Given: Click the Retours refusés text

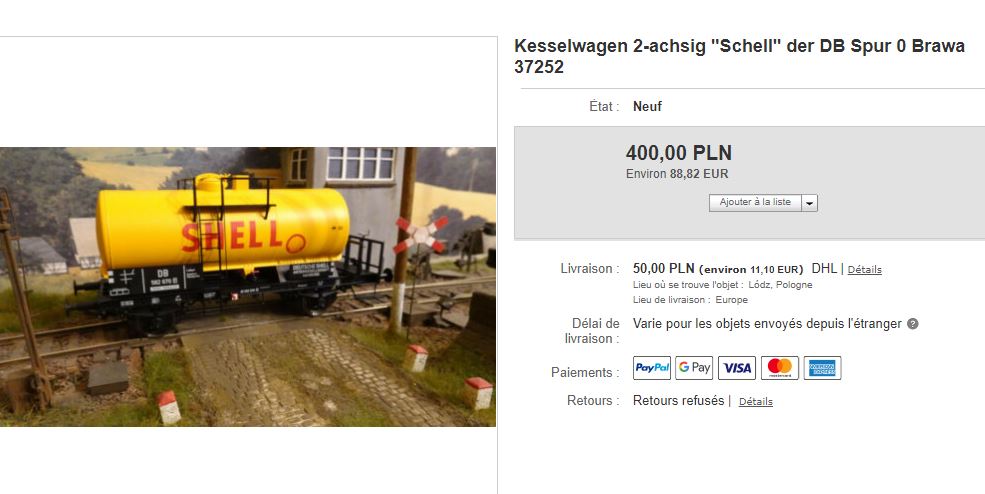Looking at the screenshot, I should click(x=678, y=400).
